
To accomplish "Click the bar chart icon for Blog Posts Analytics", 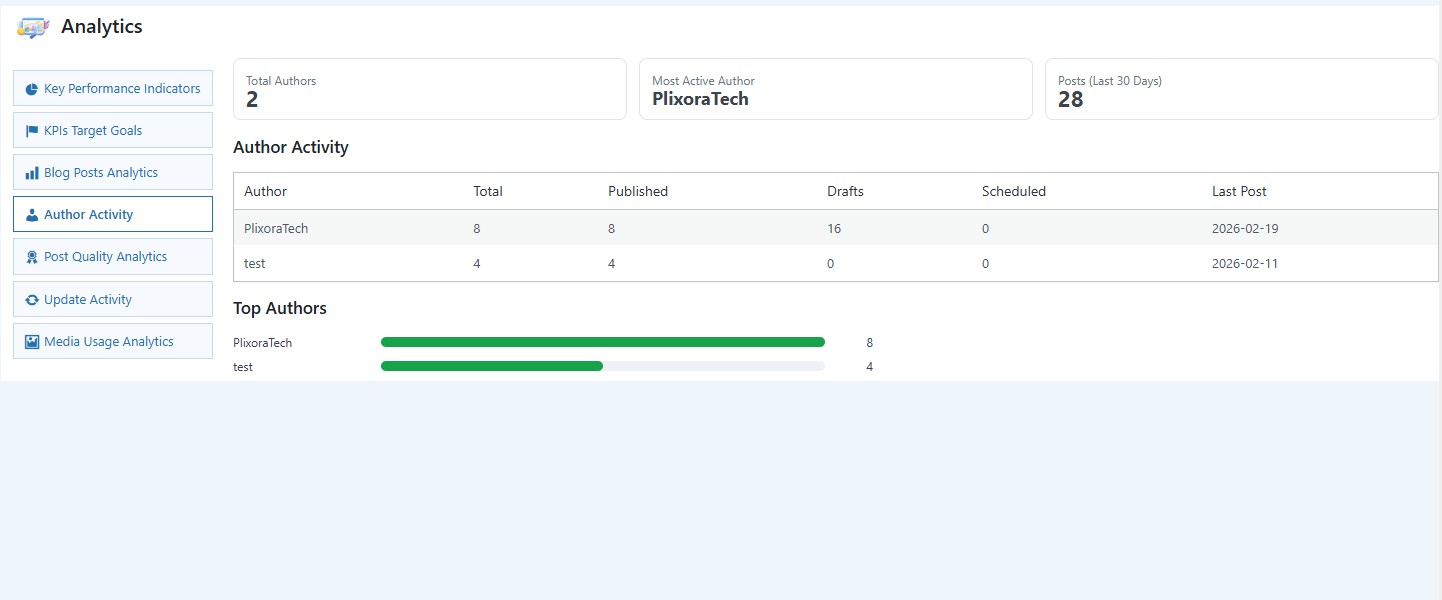I will (x=32, y=173).
